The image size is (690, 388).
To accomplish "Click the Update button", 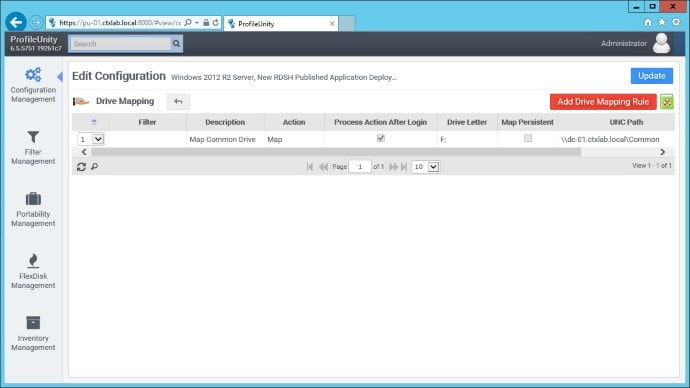I will click(x=652, y=76).
